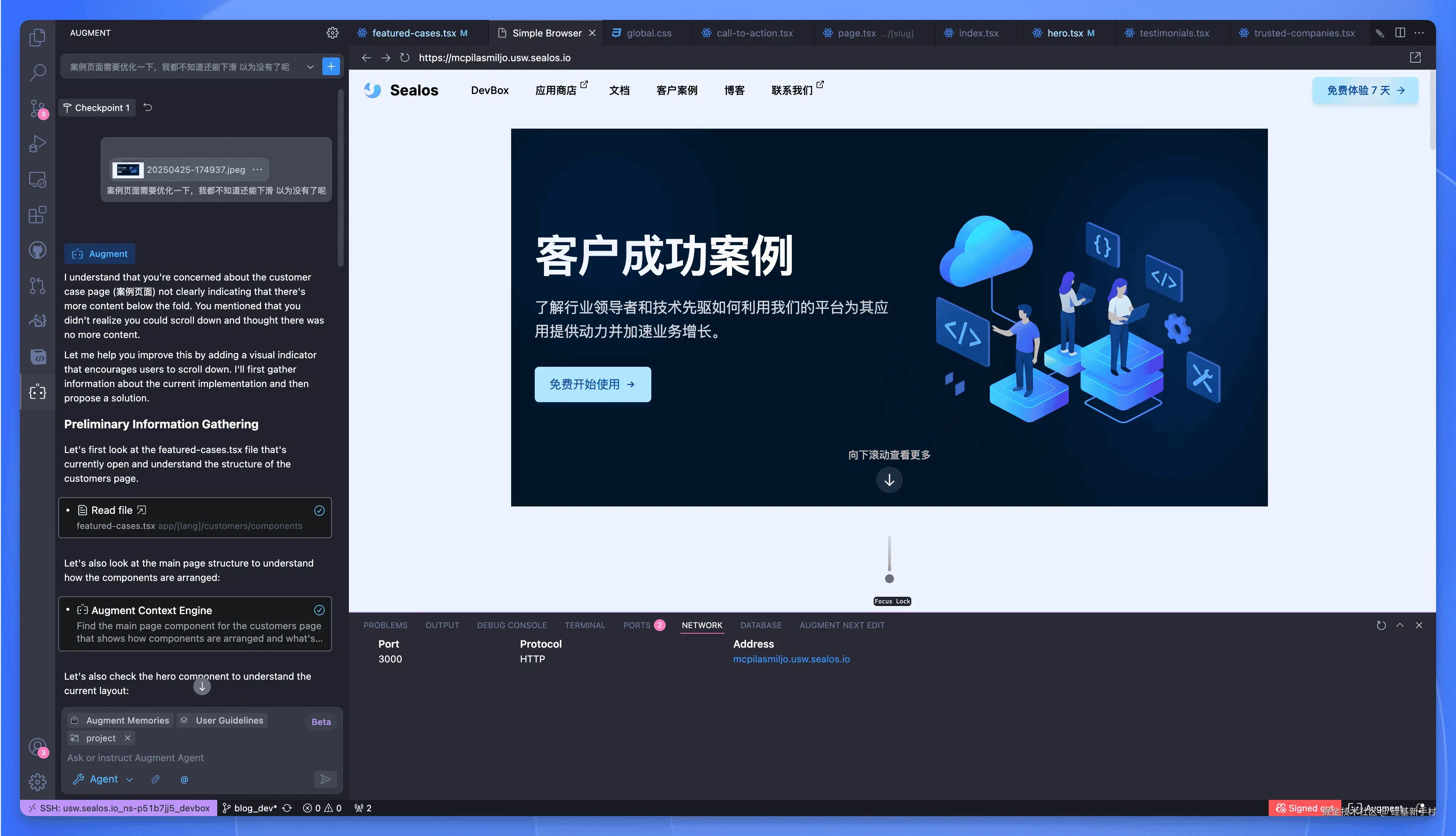The image size is (1456, 836).
Task: Open the mcpilasmiljo.usw.sealos.io address link
Action: pyautogui.click(x=791, y=659)
